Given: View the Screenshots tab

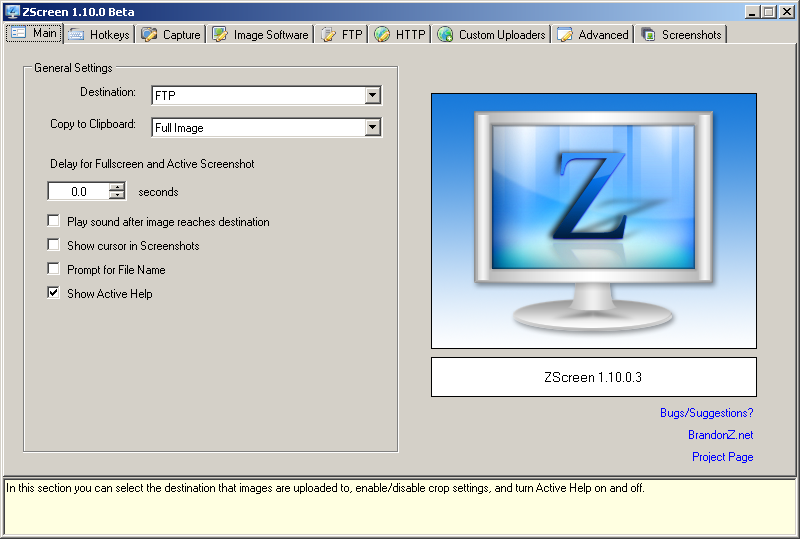Looking at the screenshot, I should pos(681,34).
